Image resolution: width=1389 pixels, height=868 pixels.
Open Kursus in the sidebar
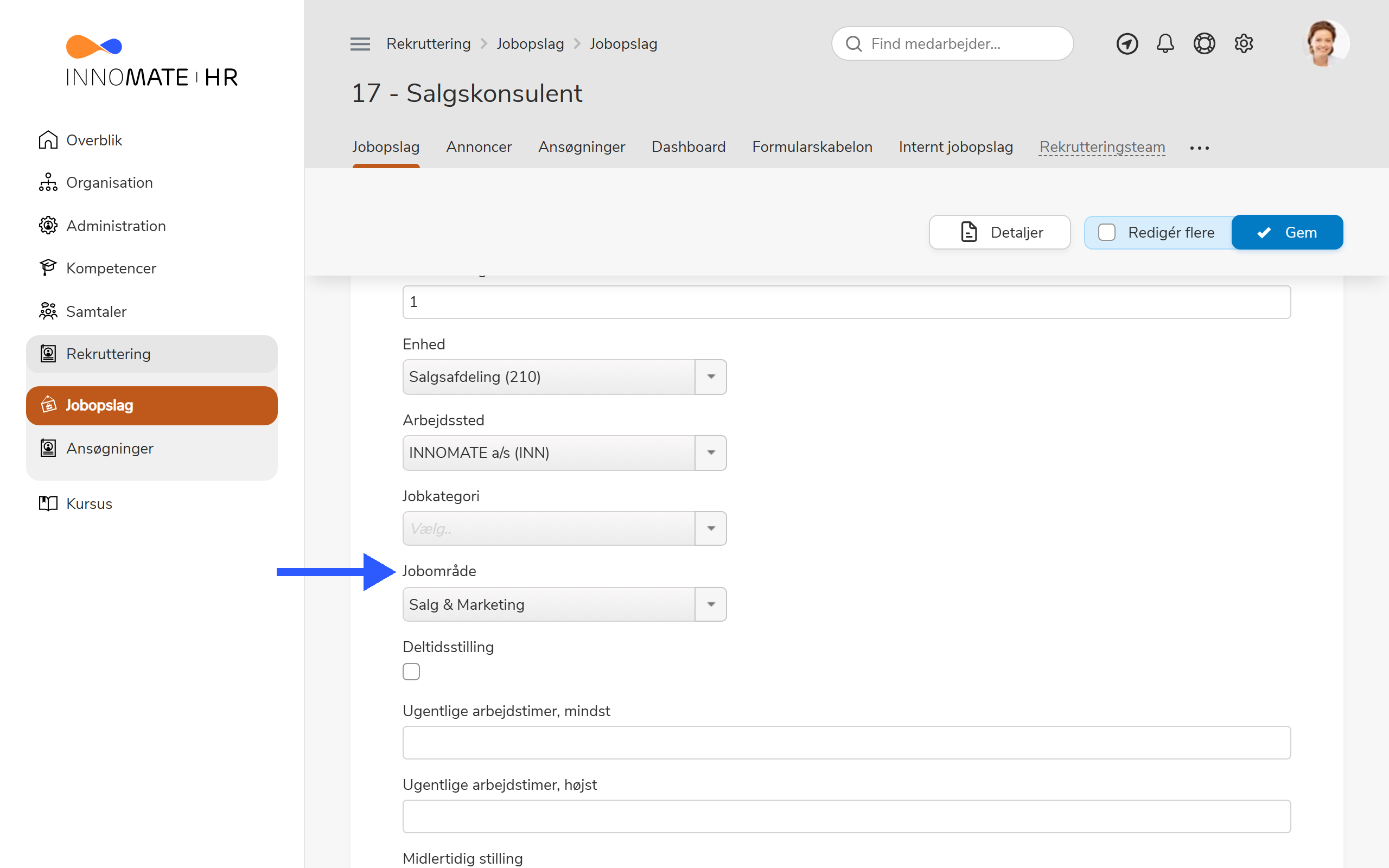(89, 503)
